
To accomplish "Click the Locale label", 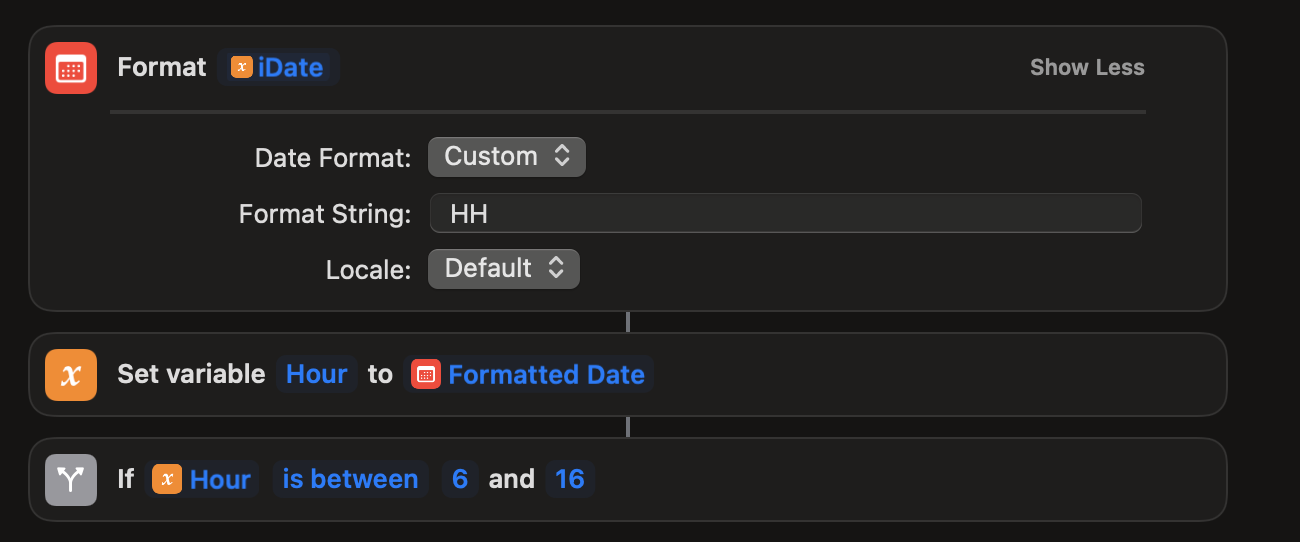I will click(x=368, y=270).
